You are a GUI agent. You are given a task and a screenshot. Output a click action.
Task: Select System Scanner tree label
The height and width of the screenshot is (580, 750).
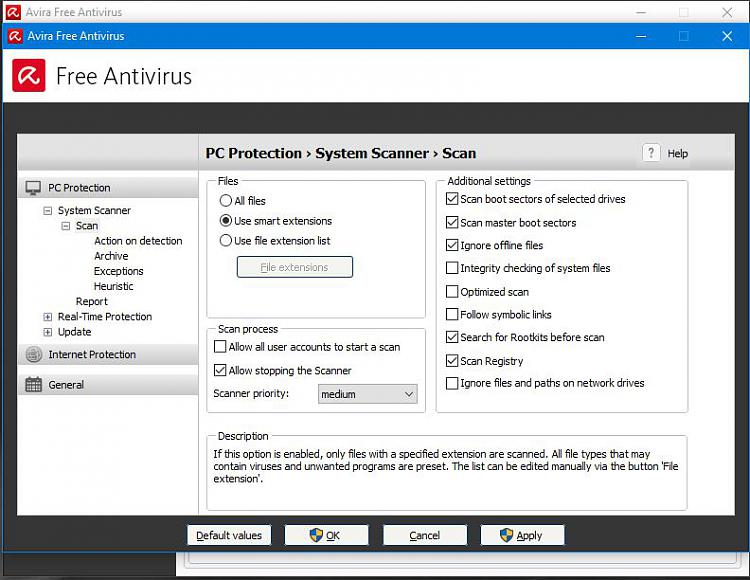click(x=94, y=210)
